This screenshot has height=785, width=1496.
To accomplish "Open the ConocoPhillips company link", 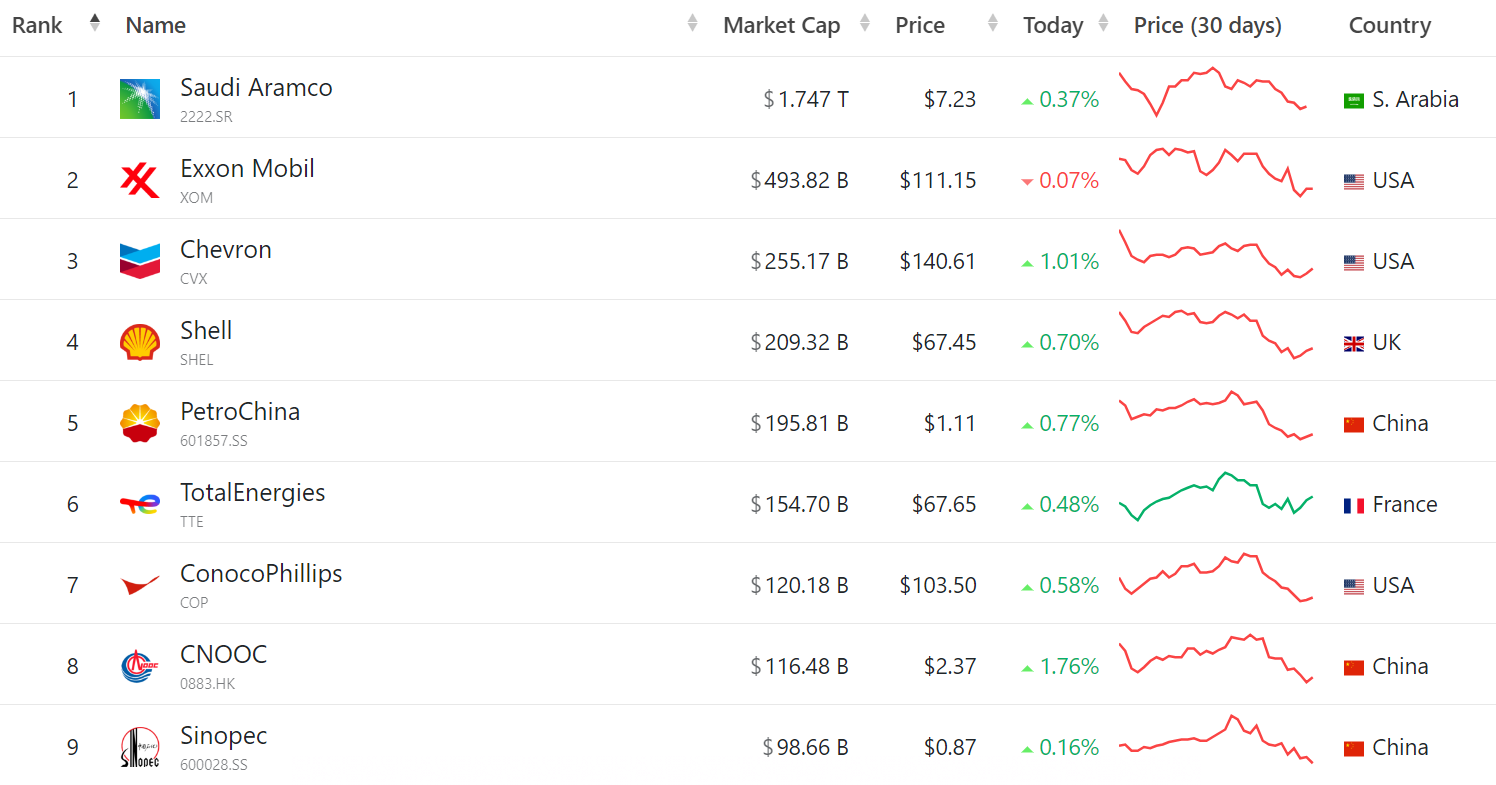I will 261,574.
